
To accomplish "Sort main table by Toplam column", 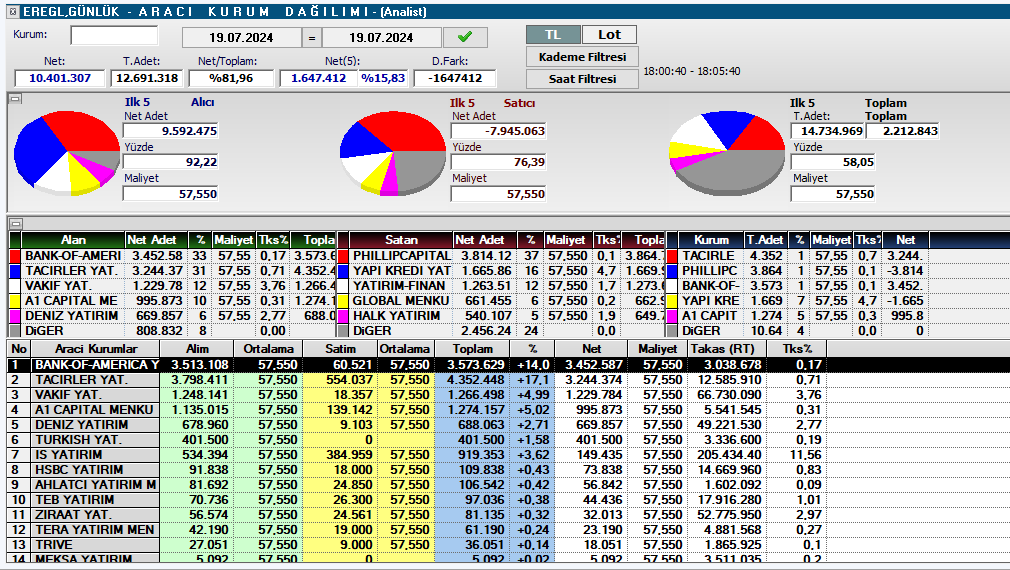I will (472, 348).
